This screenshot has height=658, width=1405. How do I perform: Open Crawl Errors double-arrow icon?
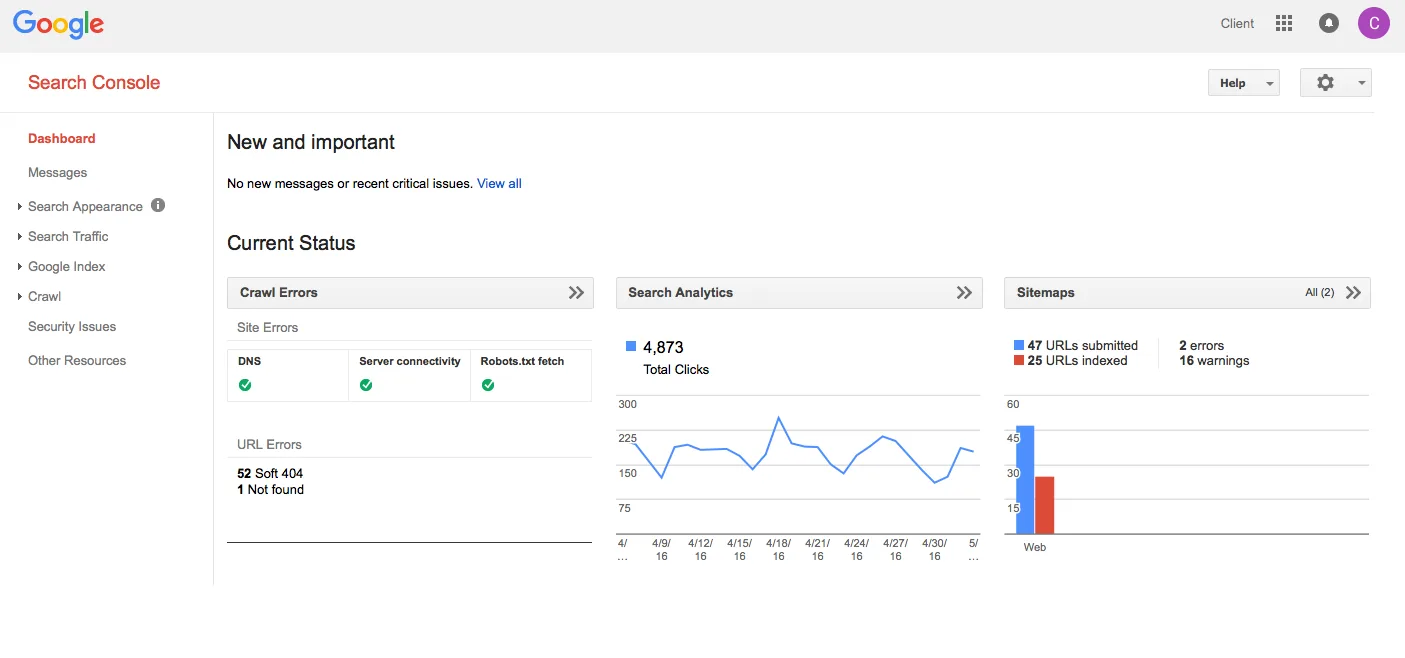coord(576,293)
